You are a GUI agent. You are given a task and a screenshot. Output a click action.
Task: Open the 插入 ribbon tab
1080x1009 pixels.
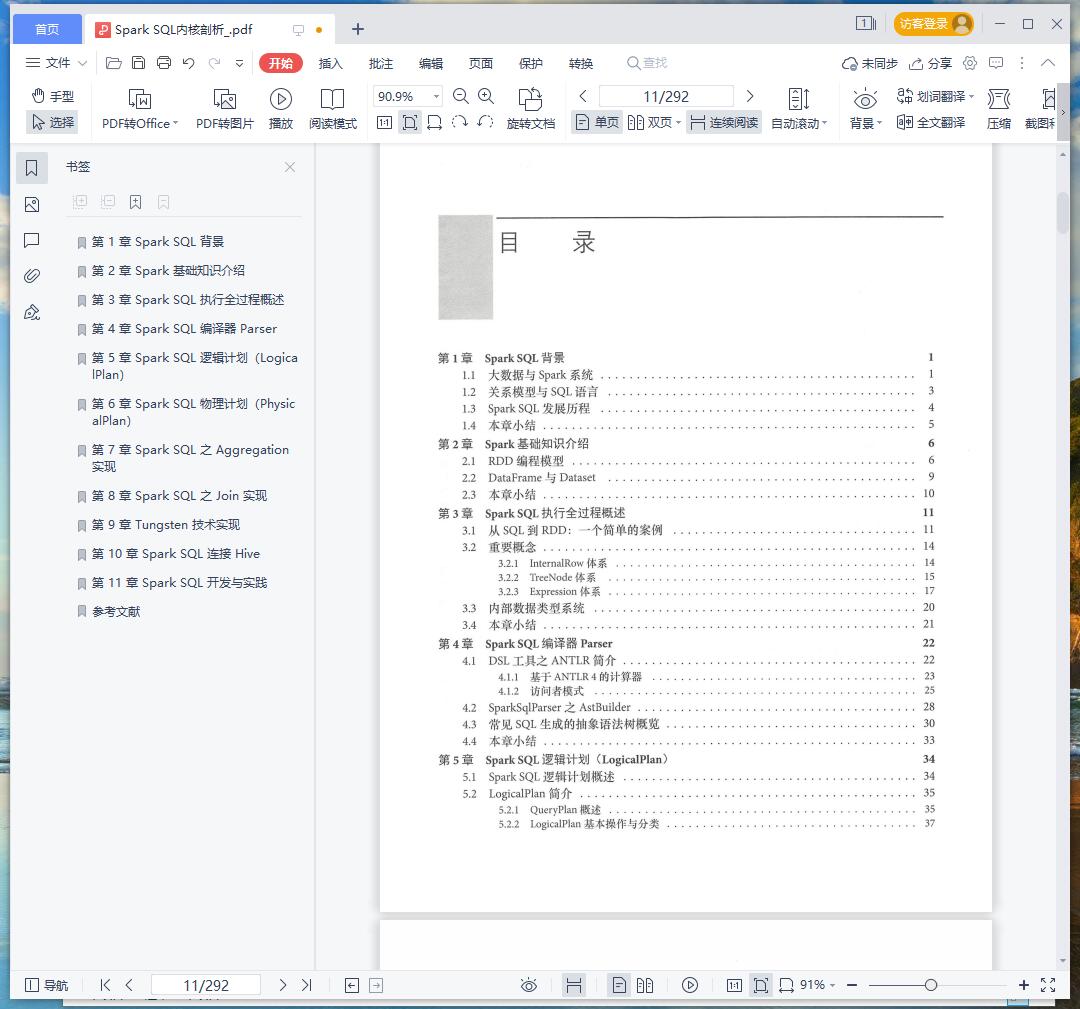(x=331, y=63)
